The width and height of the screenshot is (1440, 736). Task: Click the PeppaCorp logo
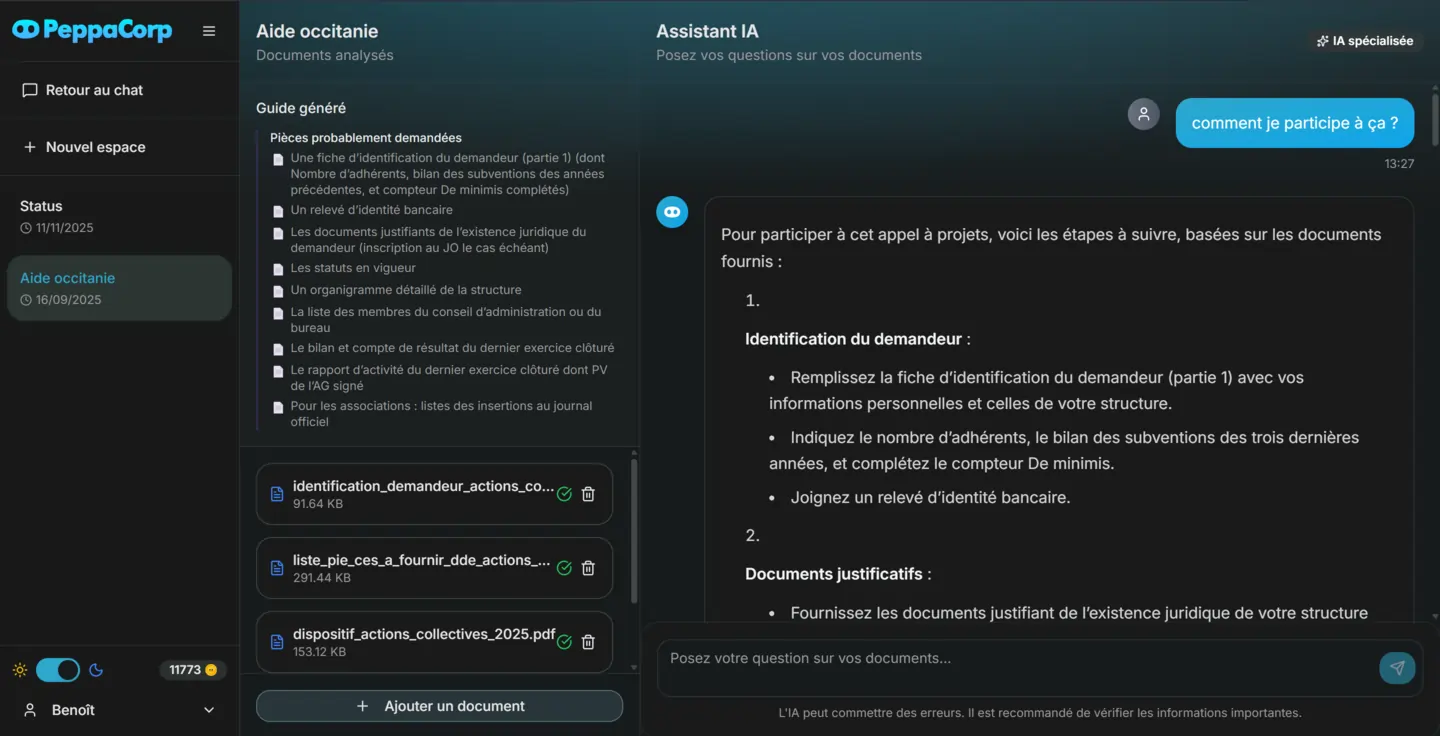tap(92, 30)
